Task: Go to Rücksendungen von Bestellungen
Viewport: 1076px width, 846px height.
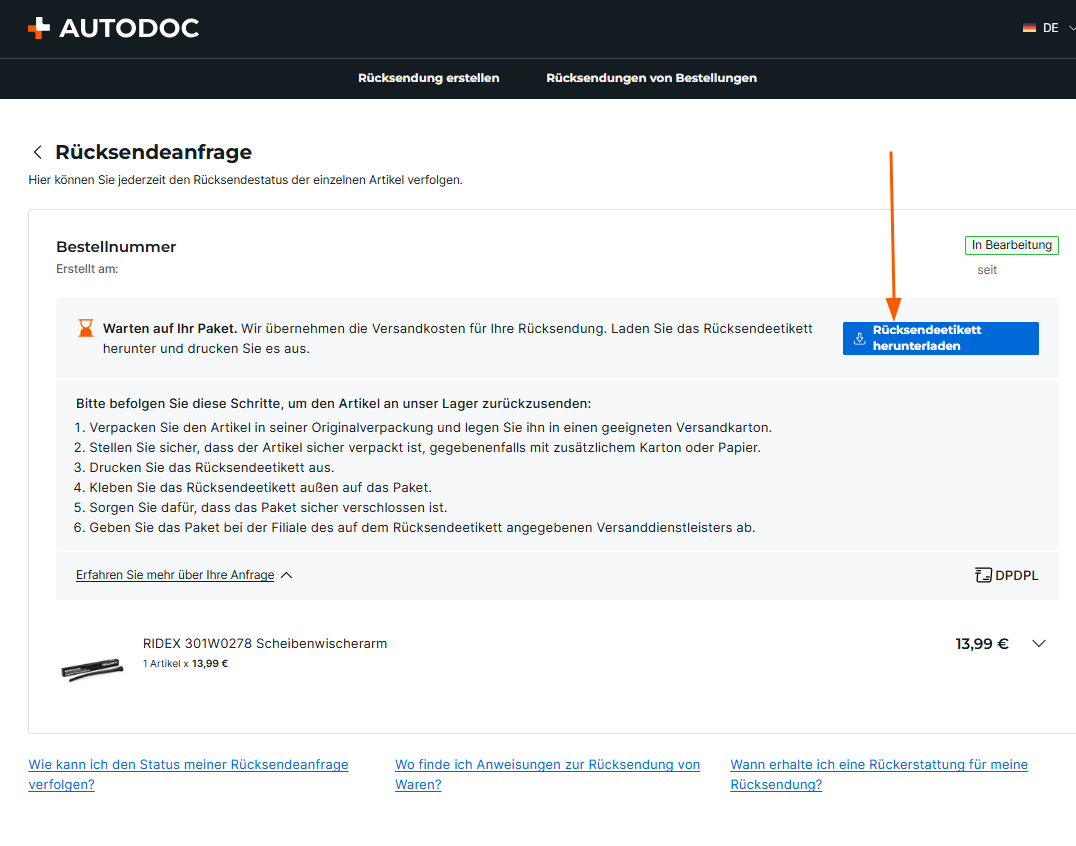Action: pyautogui.click(x=651, y=78)
